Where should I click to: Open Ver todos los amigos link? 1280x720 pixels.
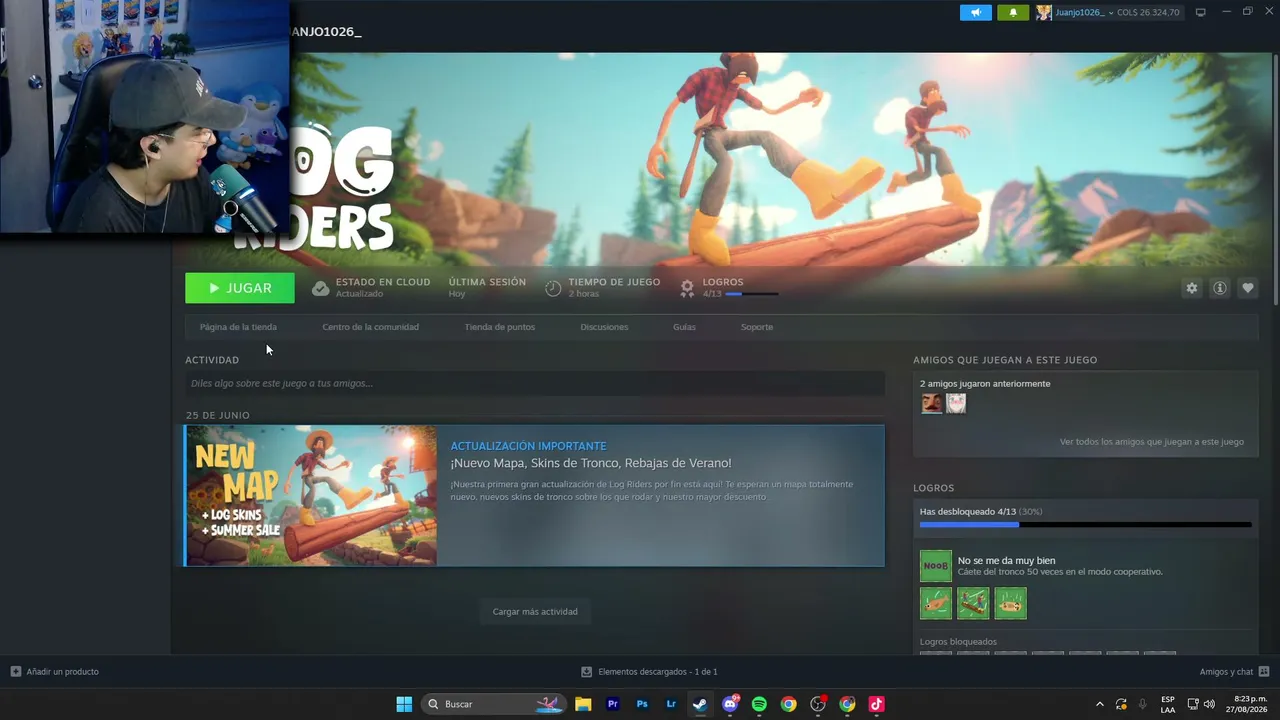pos(1152,441)
